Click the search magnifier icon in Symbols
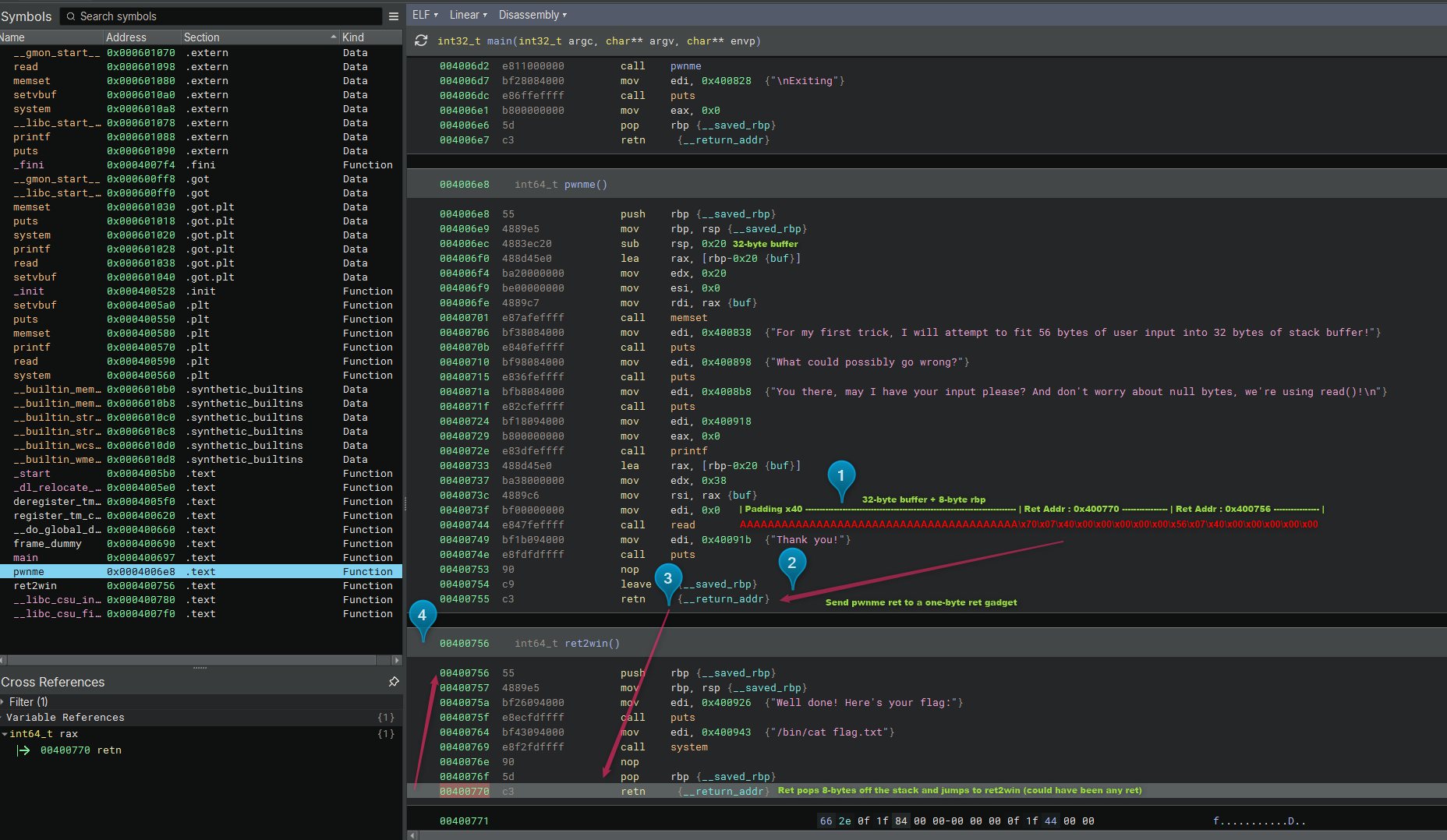 tap(71, 16)
